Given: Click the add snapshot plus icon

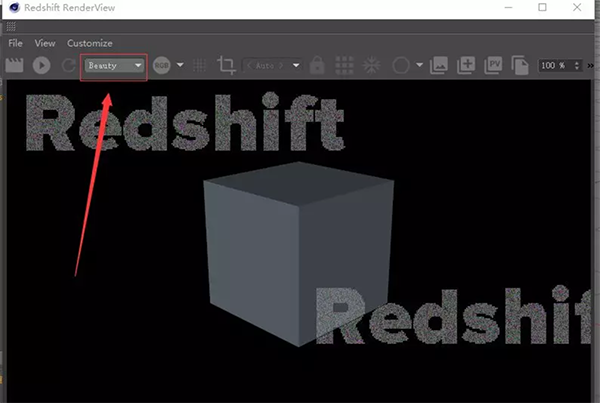Looking at the screenshot, I should click(466, 65).
